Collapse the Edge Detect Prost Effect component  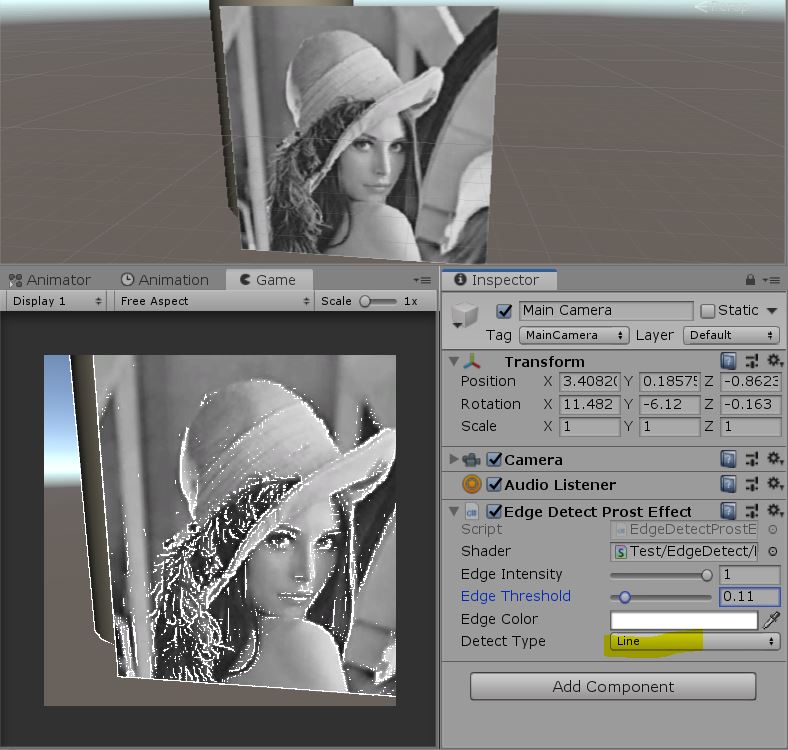(453, 511)
